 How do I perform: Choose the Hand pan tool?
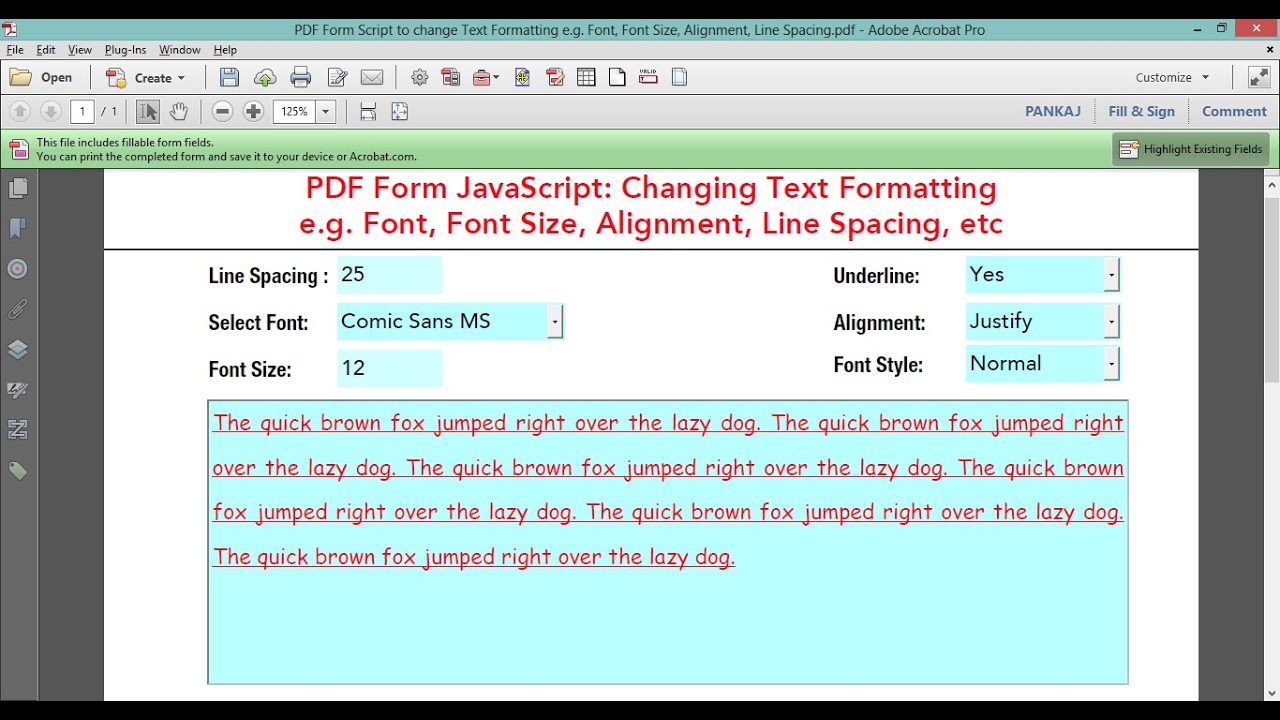pyautogui.click(x=178, y=112)
